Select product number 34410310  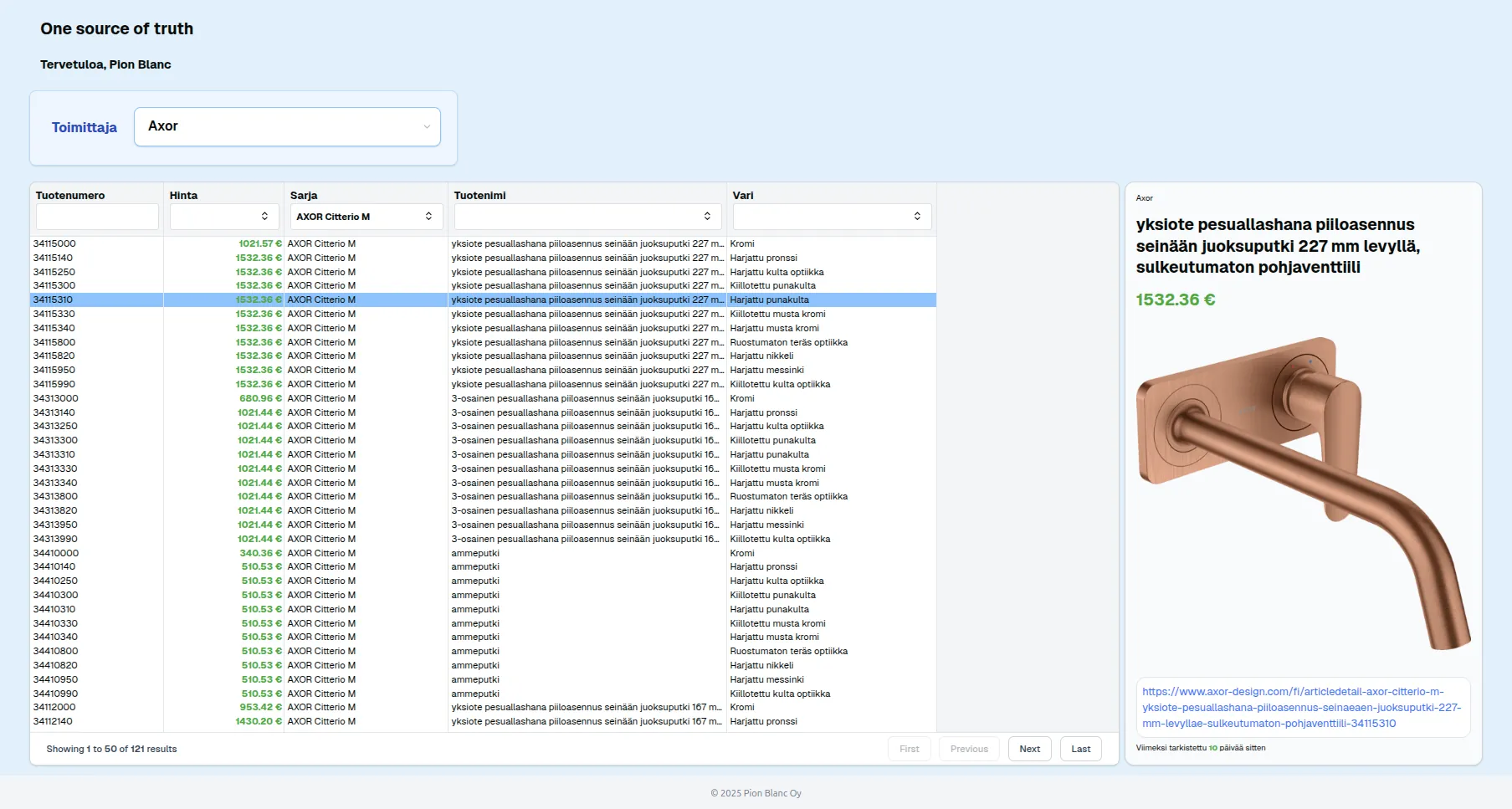click(x=54, y=610)
